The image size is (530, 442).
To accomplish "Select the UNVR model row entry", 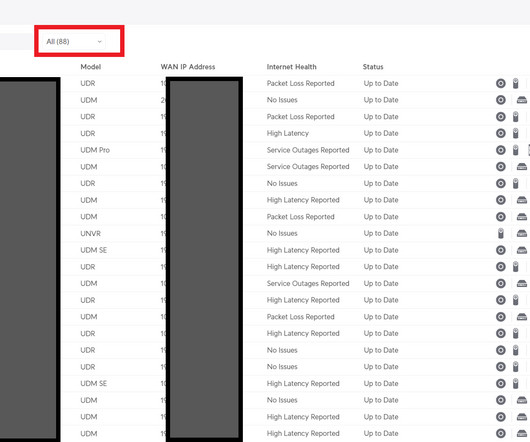I will (x=90, y=233).
